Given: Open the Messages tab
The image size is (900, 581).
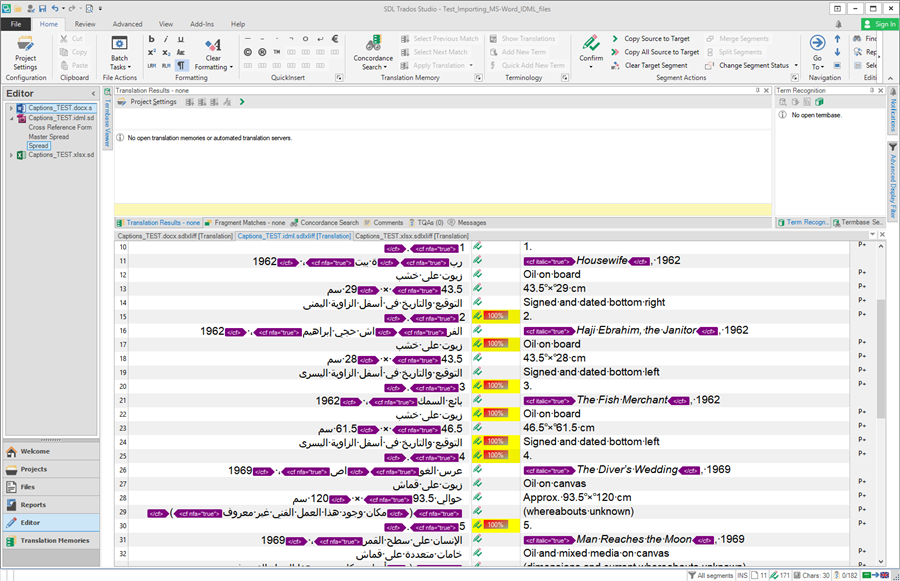Looking at the screenshot, I should (467, 223).
